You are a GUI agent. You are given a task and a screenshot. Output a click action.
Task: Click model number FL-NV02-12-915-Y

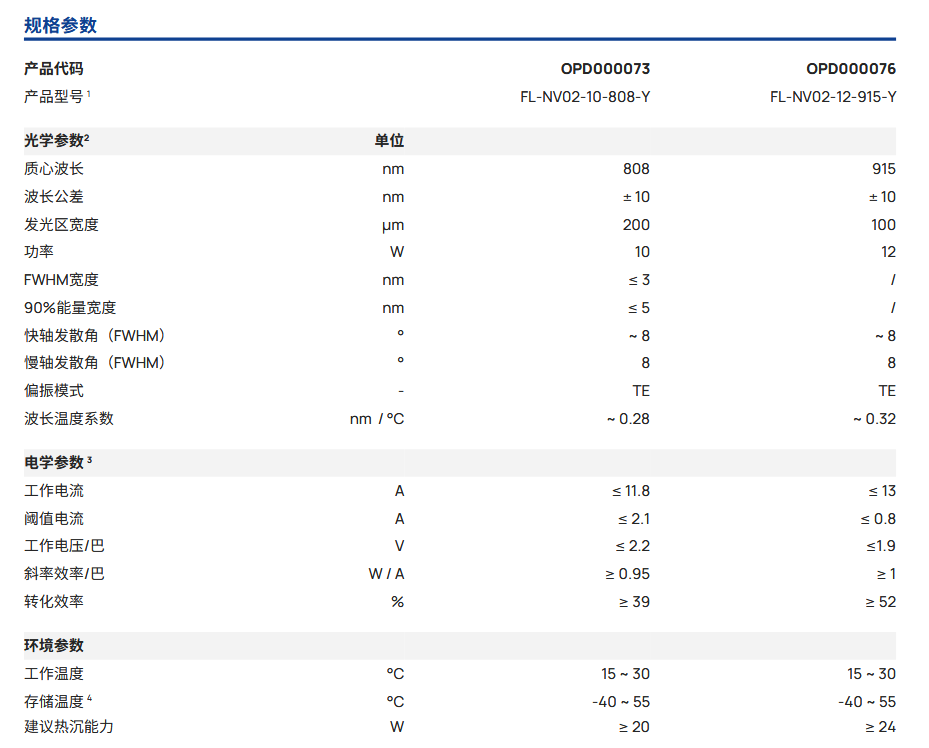(833, 97)
